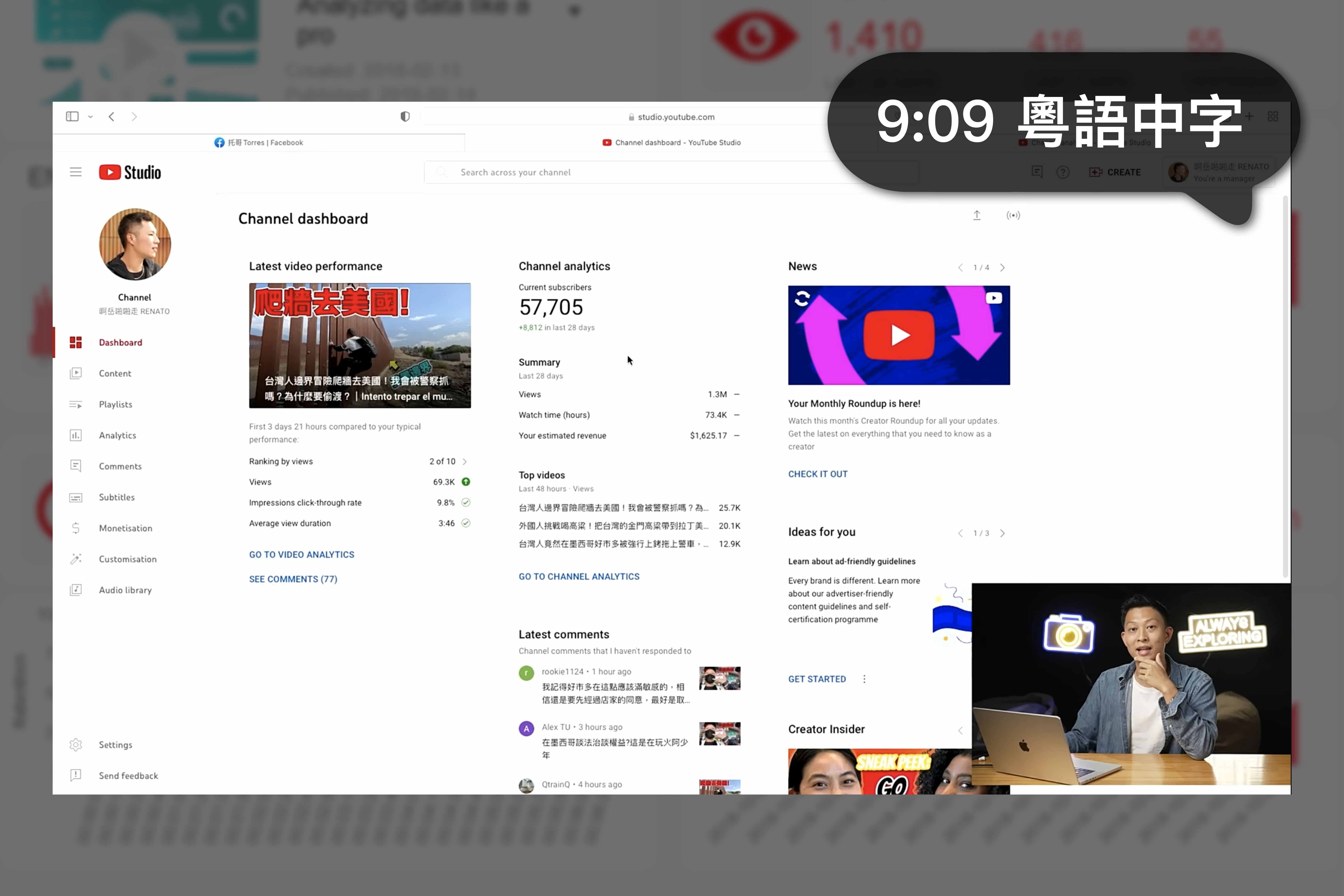
Task: Click the comments icon in top bar
Action: tap(1037, 172)
